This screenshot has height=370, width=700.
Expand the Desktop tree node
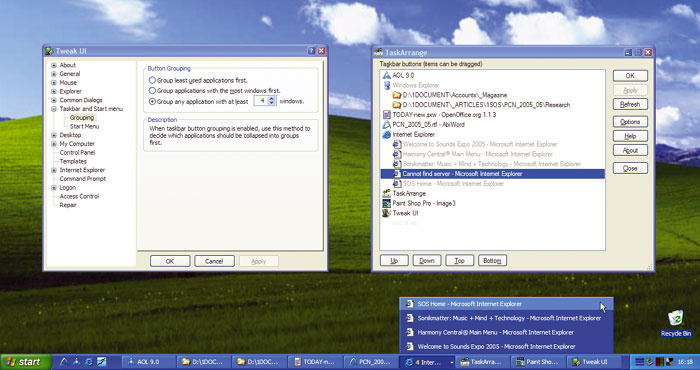tap(54, 135)
